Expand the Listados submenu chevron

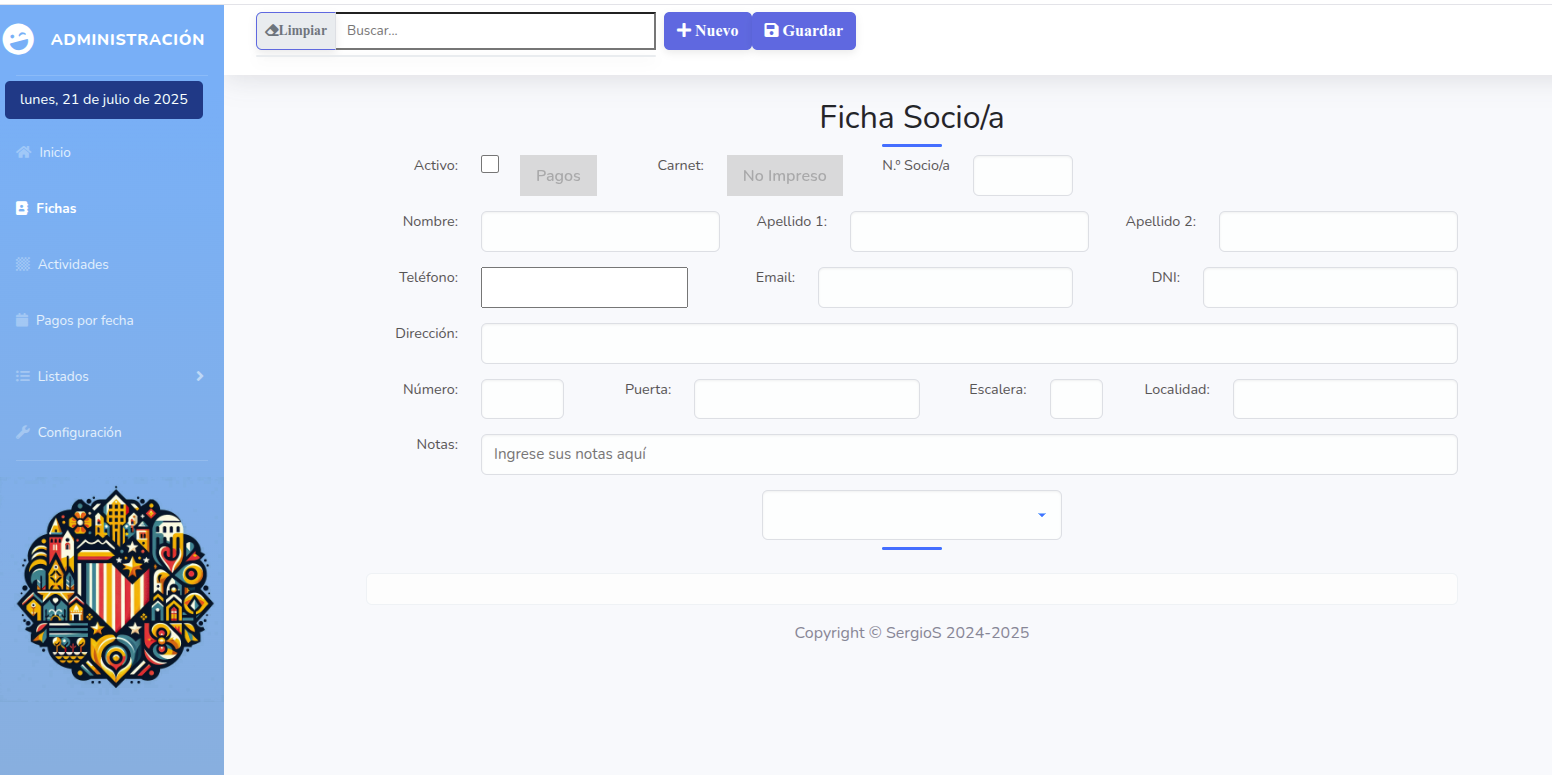coord(199,376)
